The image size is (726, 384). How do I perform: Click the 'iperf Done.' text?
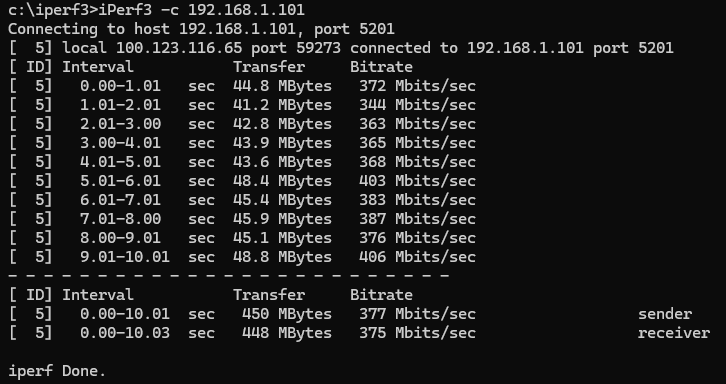click(x=57, y=371)
